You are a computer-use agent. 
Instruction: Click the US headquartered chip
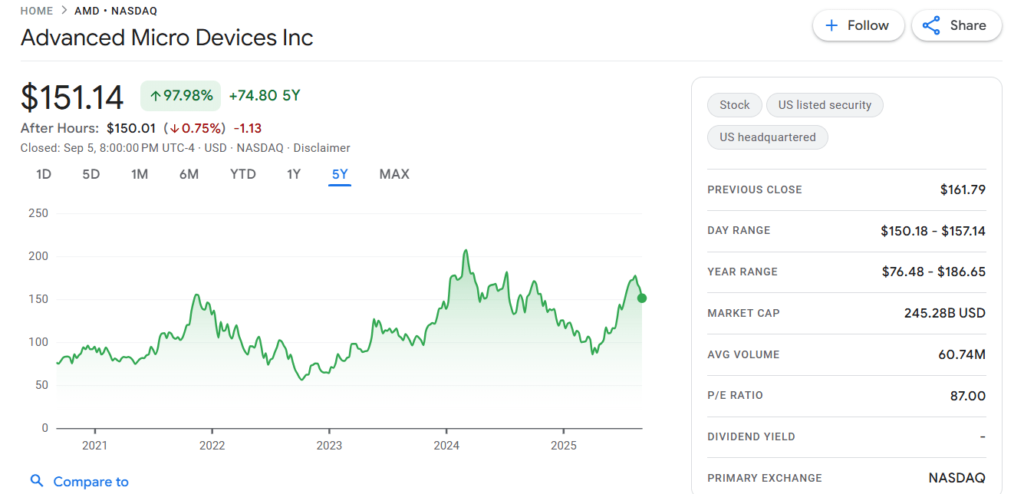click(767, 137)
